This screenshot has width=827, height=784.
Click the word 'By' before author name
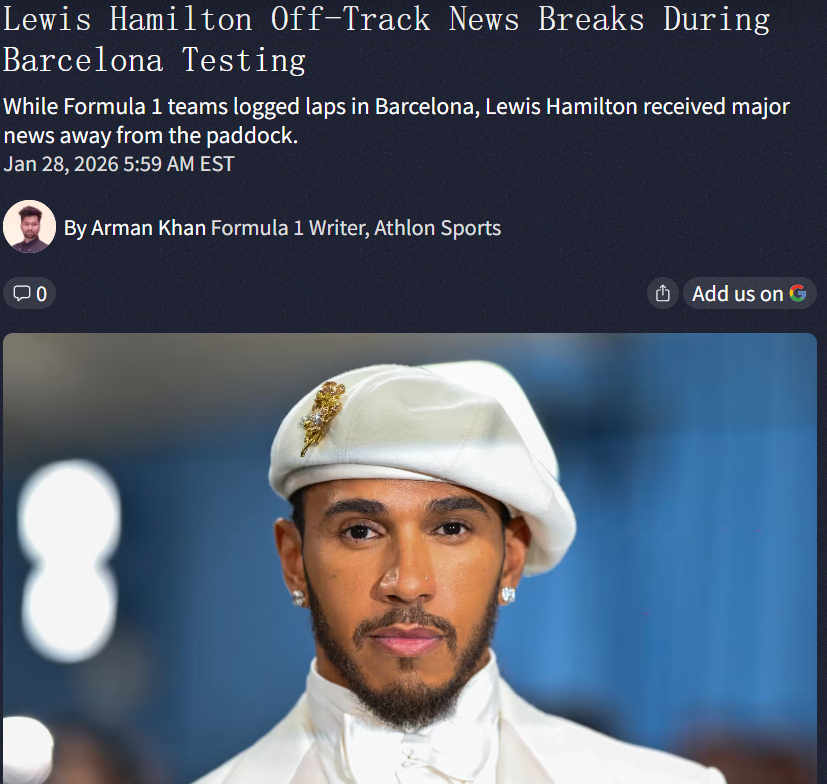[75, 228]
